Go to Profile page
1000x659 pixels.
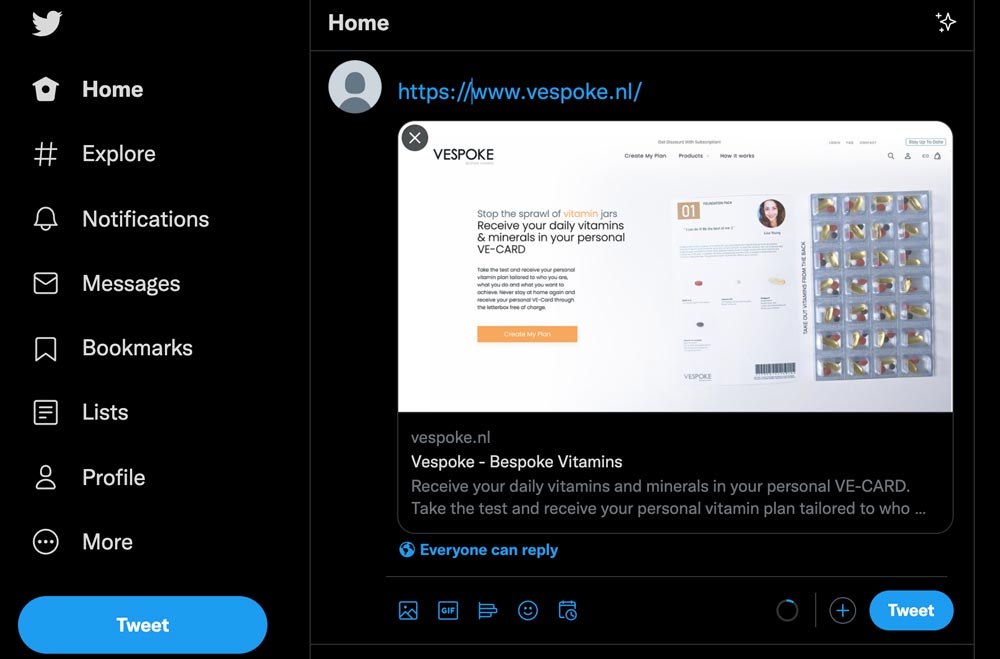[x=89, y=477]
